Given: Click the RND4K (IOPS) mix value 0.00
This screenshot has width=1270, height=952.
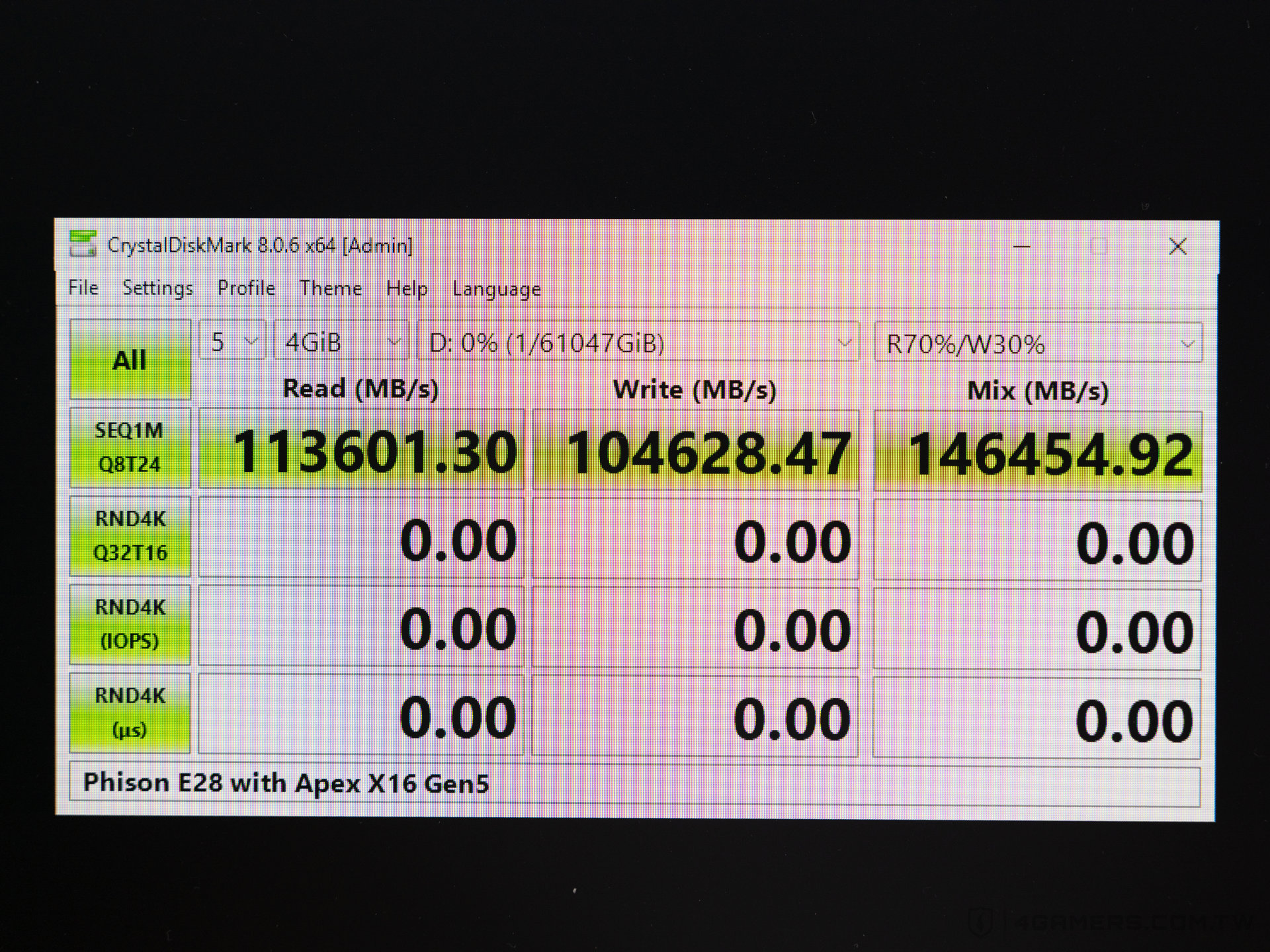Looking at the screenshot, I should coord(1038,629).
